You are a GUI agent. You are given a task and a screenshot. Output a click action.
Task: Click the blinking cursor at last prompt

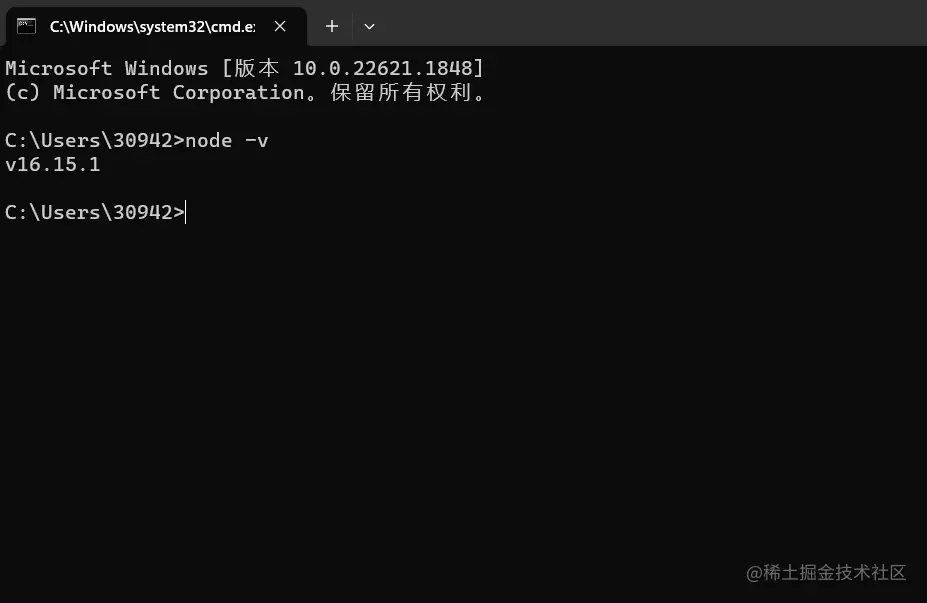click(186, 212)
